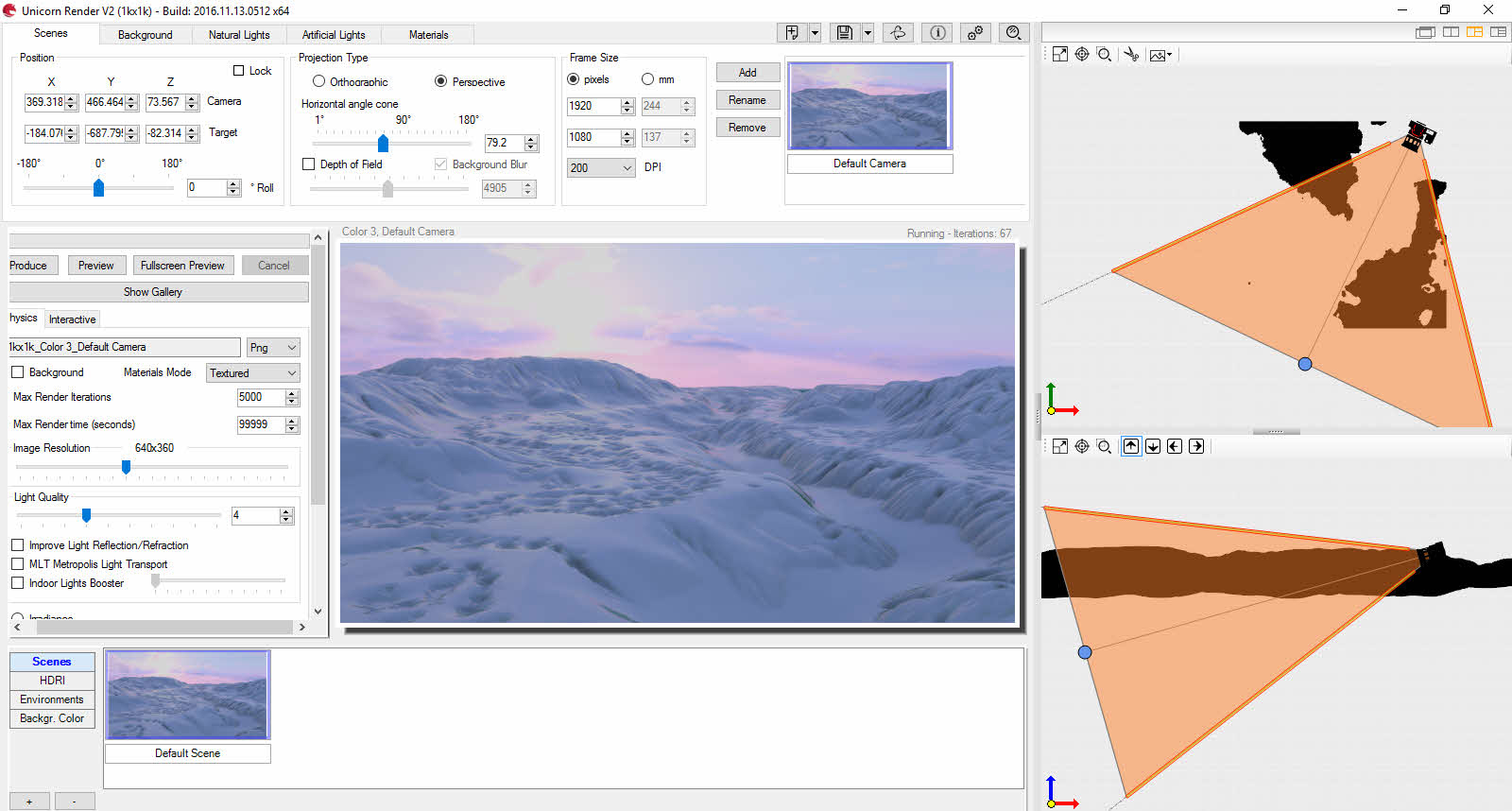This screenshot has height=811, width=1512.
Task: Enable the Depth of Field checkbox
Action: click(308, 164)
